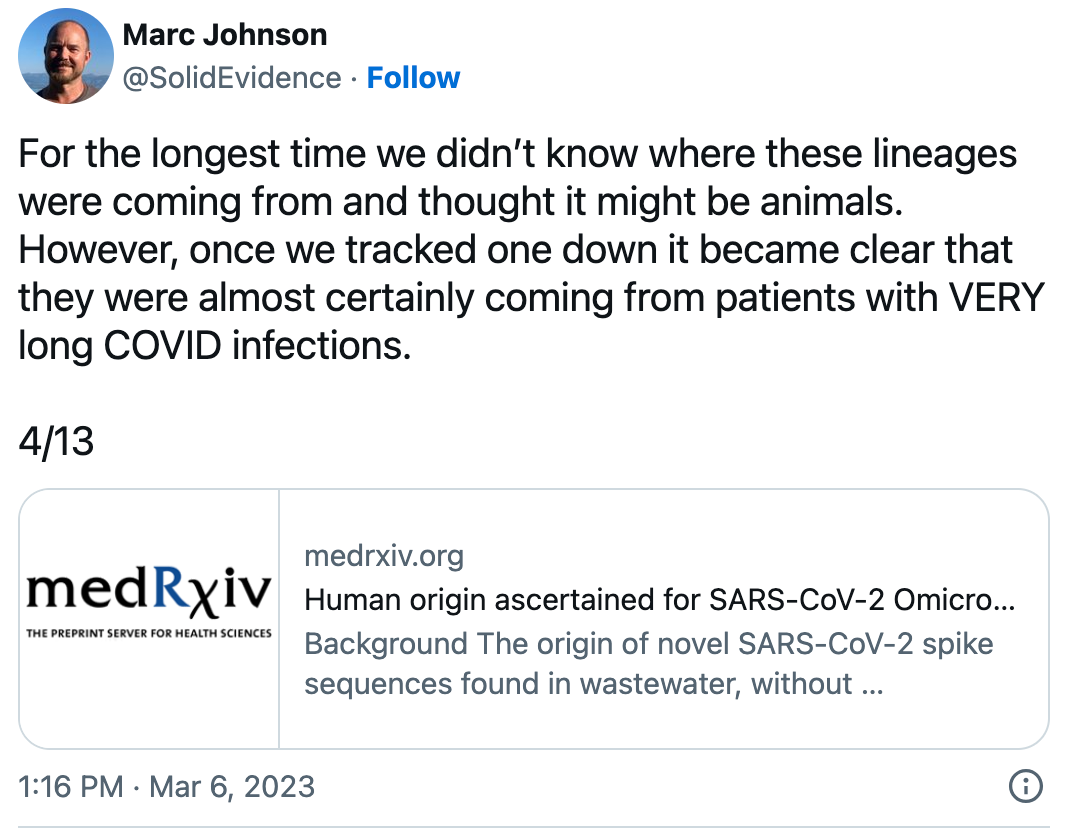Click the 'Background The origin' card description
Image resolution: width=1070 pixels, height=828 pixels.
pyautogui.click(x=648, y=663)
